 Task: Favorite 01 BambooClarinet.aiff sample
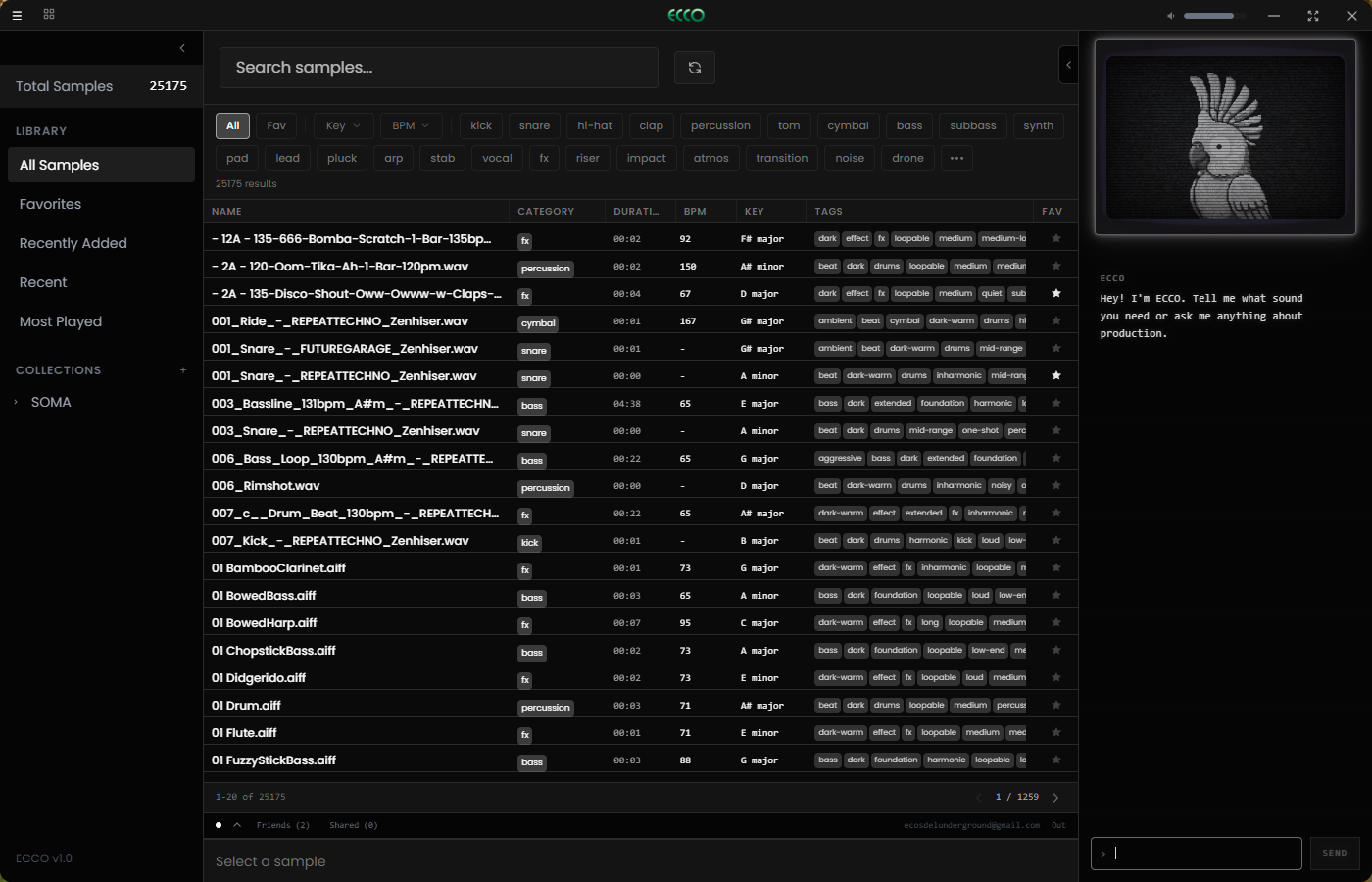pyautogui.click(x=1055, y=567)
